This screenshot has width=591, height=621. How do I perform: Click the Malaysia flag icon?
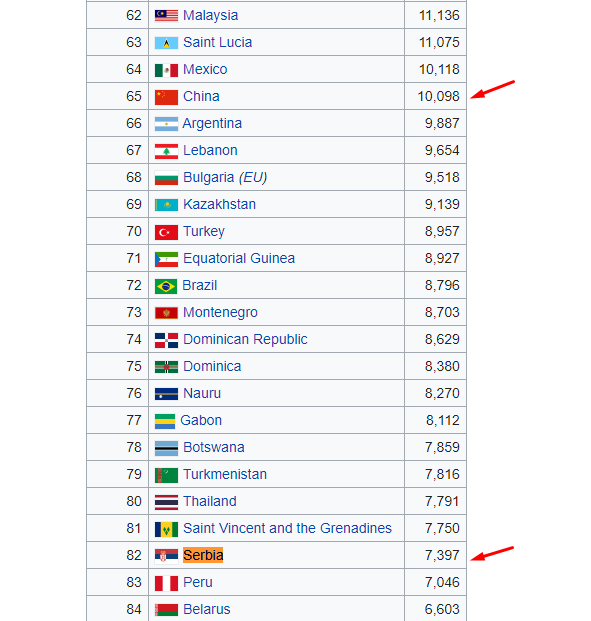pyautogui.click(x=166, y=16)
